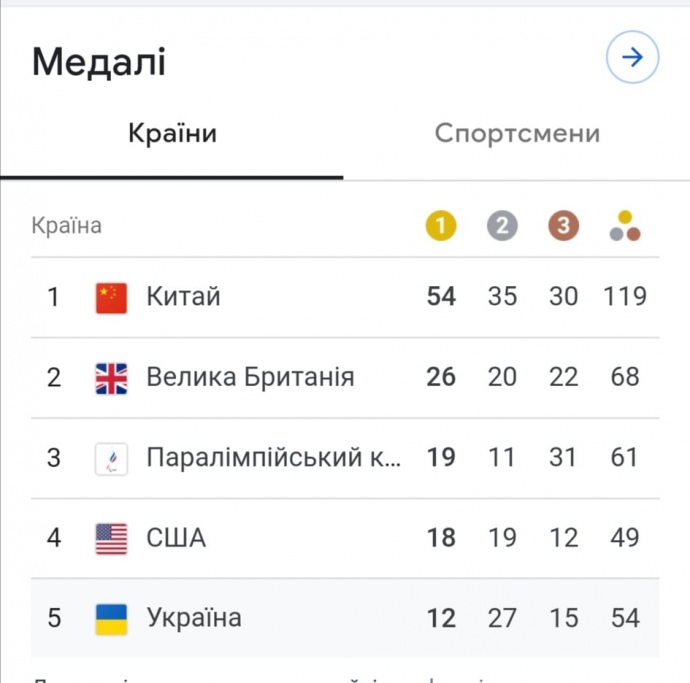Click the Країна column header

click(66, 226)
